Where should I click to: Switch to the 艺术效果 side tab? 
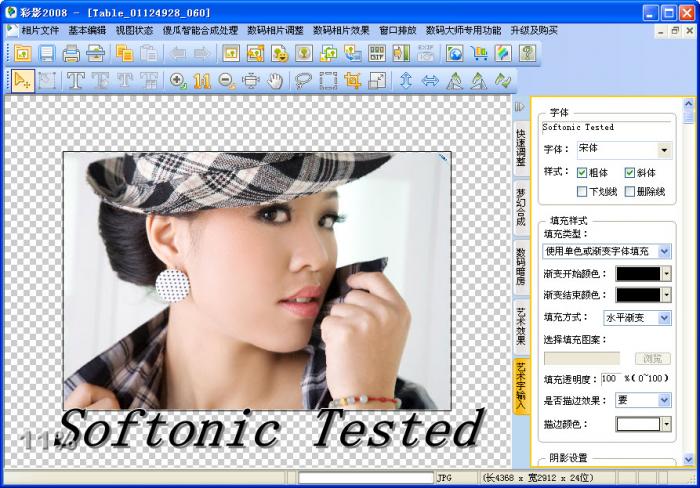coord(521,326)
